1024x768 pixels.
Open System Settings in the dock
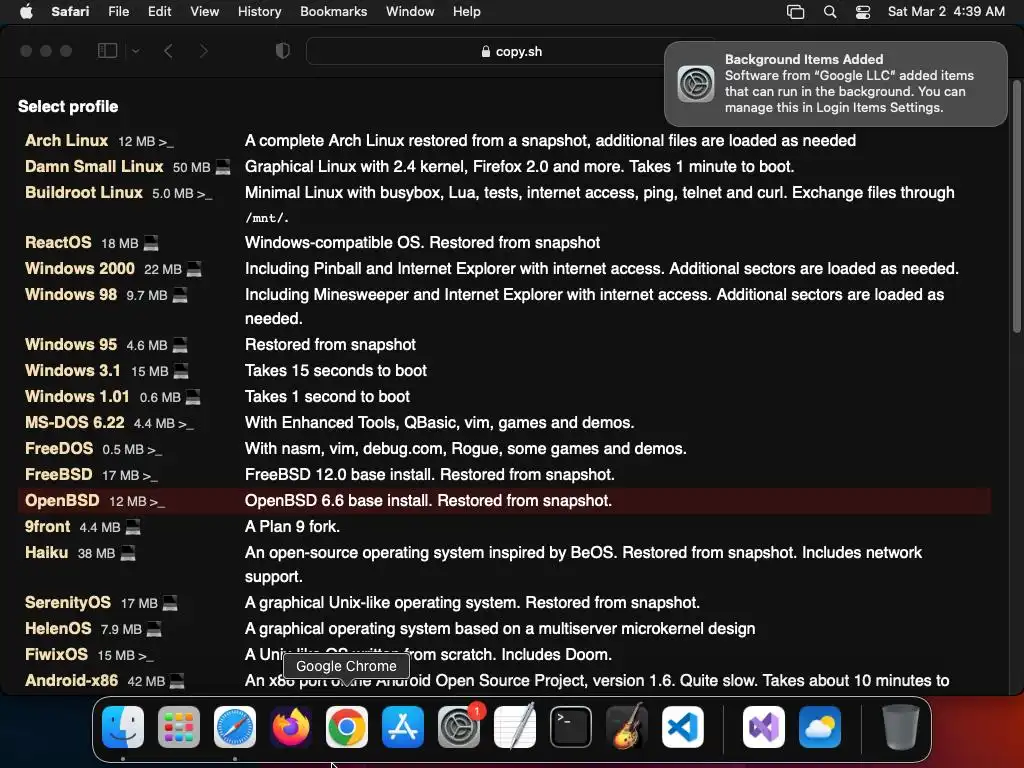458,727
